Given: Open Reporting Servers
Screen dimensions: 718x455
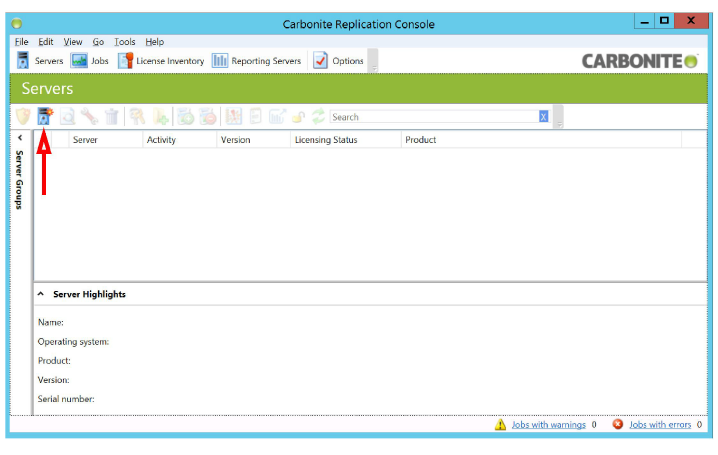Looking at the screenshot, I should 256,61.
